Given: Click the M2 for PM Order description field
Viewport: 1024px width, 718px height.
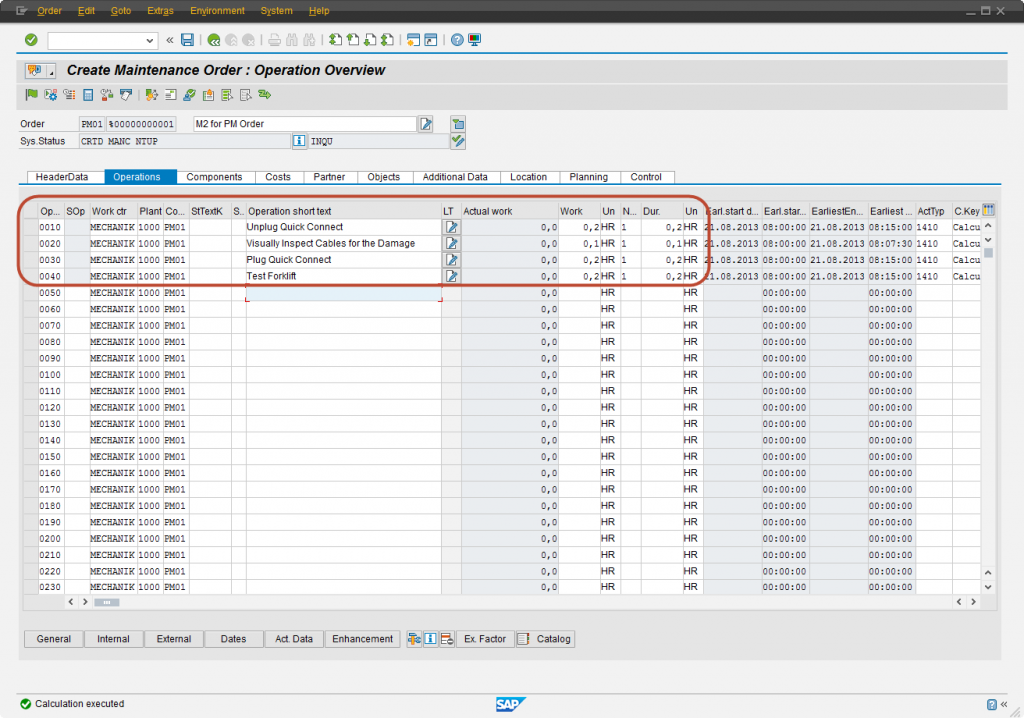Looking at the screenshot, I should 305,123.
